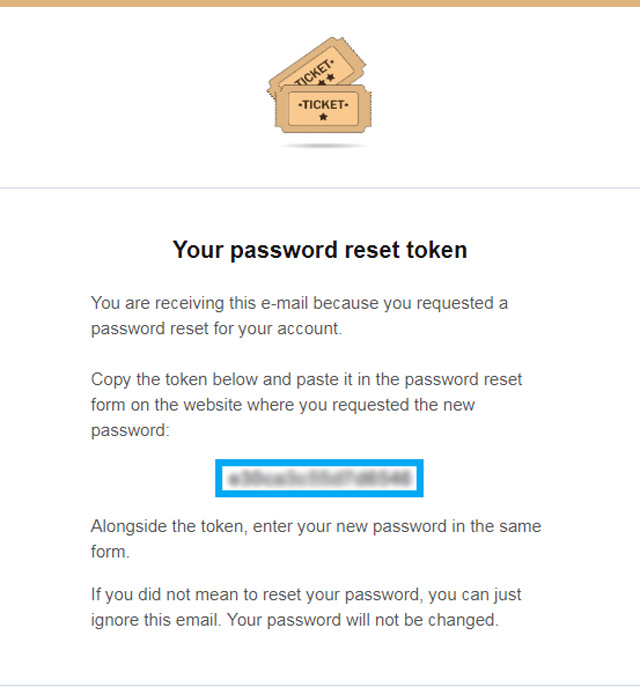
Task: Click the 'Copy the token below' sentence
Action: 306,404
